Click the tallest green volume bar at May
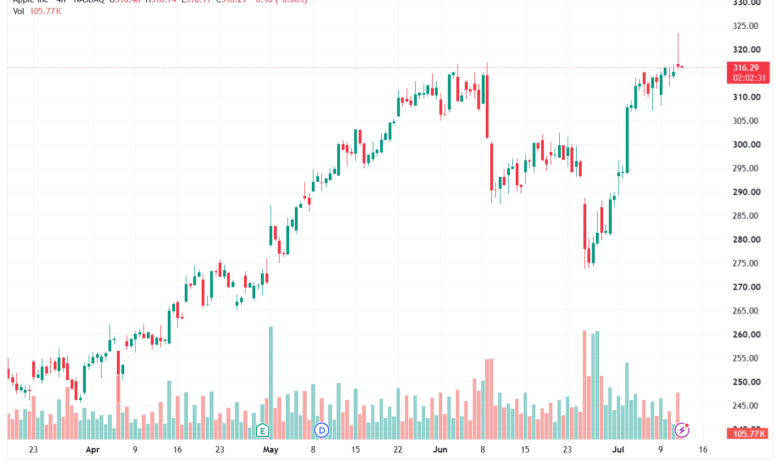Screen dimensions: 780x470 point(271,383)
